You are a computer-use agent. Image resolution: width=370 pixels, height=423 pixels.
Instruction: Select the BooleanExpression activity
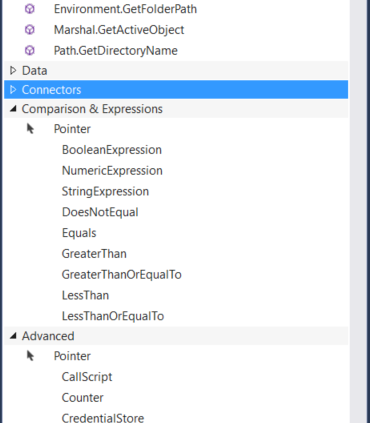pos(112,150)
